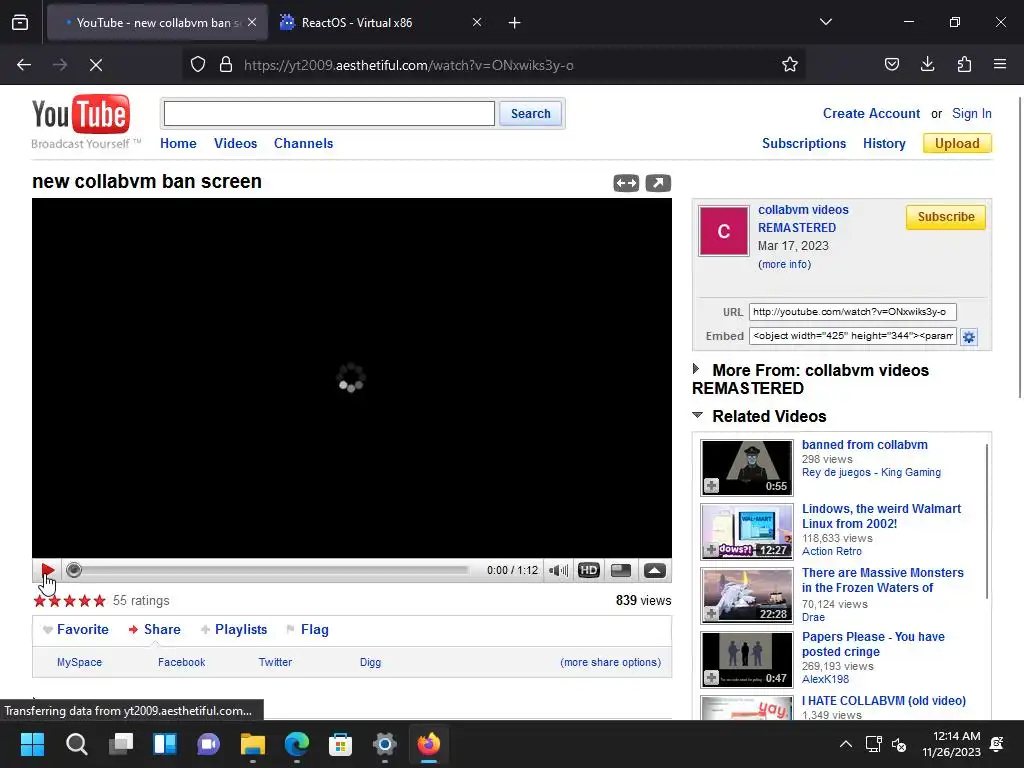Open Firefox application hamburger menu

(x=1000, y=65)
